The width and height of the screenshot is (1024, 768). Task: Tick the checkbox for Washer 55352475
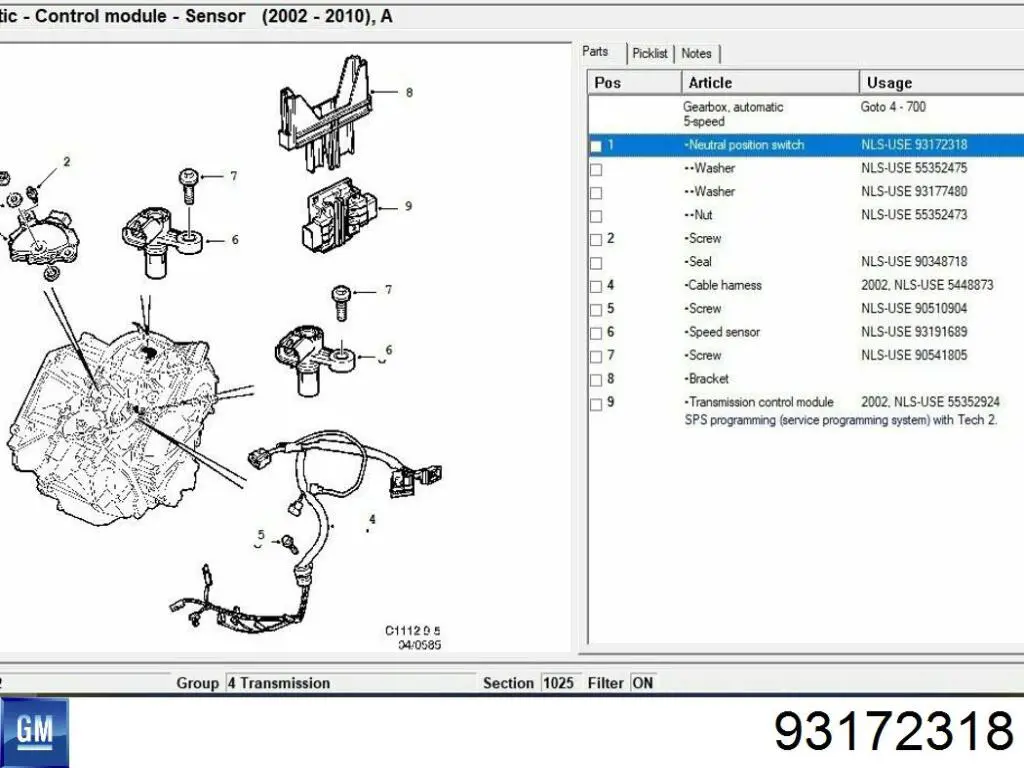(x=596, y=170)
